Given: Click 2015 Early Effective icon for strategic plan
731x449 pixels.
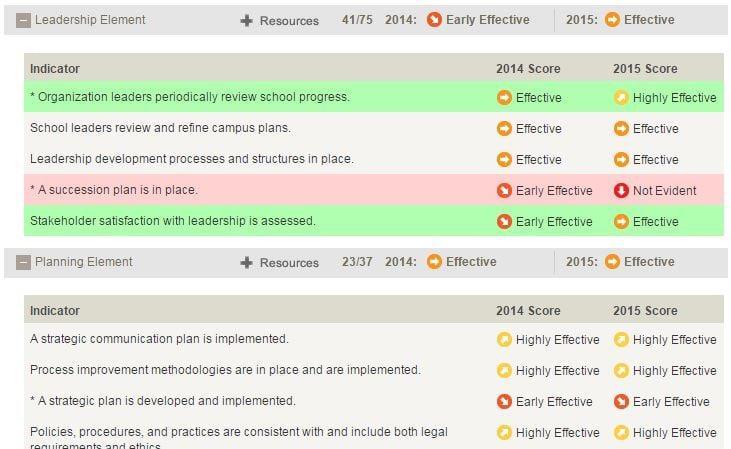Looking at the screenshot, I should tap(621, 402).
